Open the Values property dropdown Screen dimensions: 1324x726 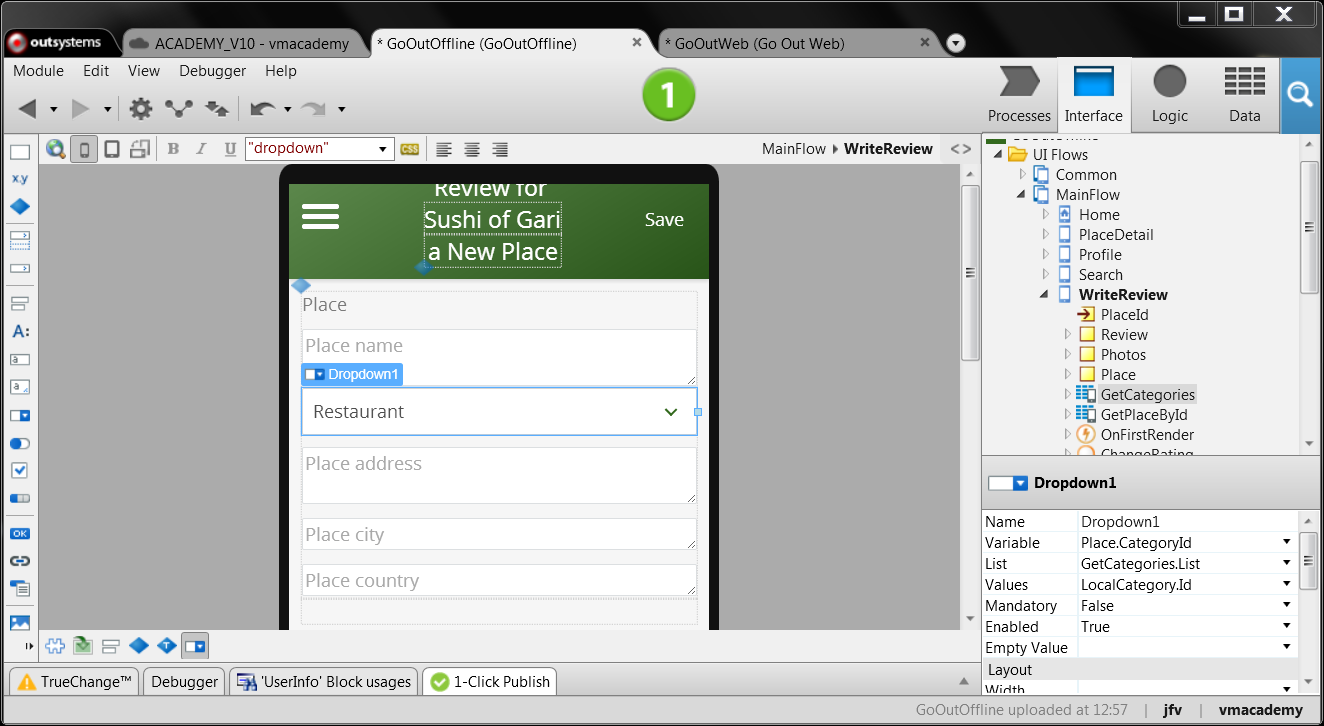click(x=1285, y=584)
